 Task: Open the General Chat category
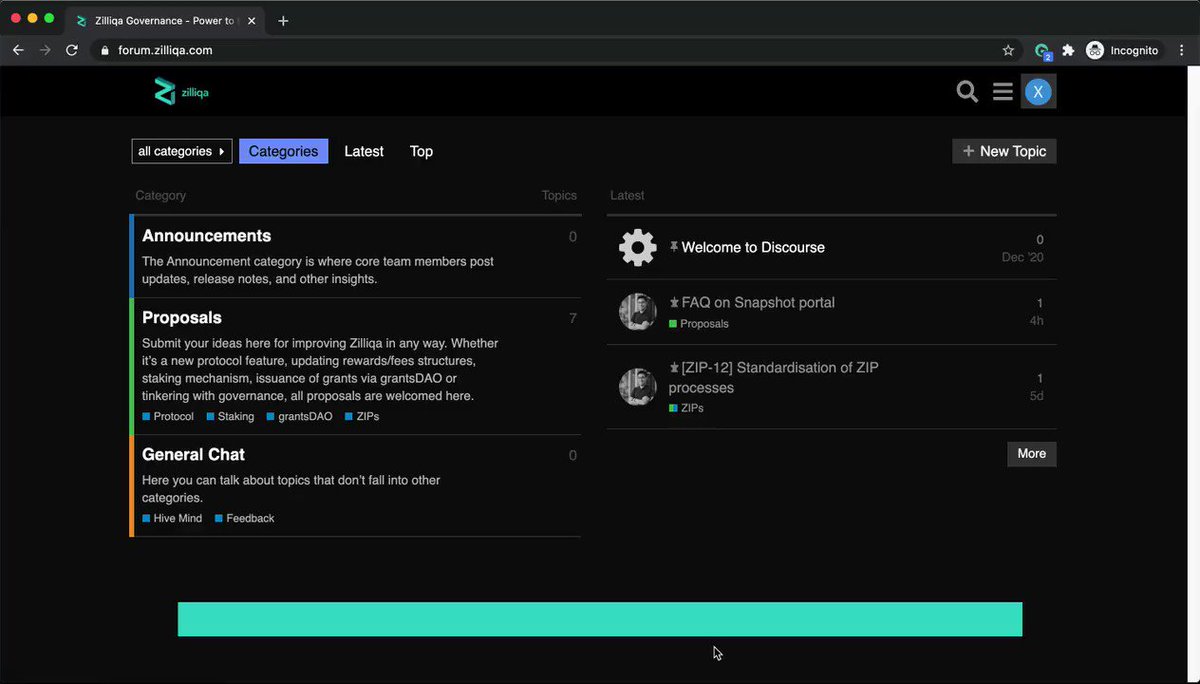click(193, 455)
